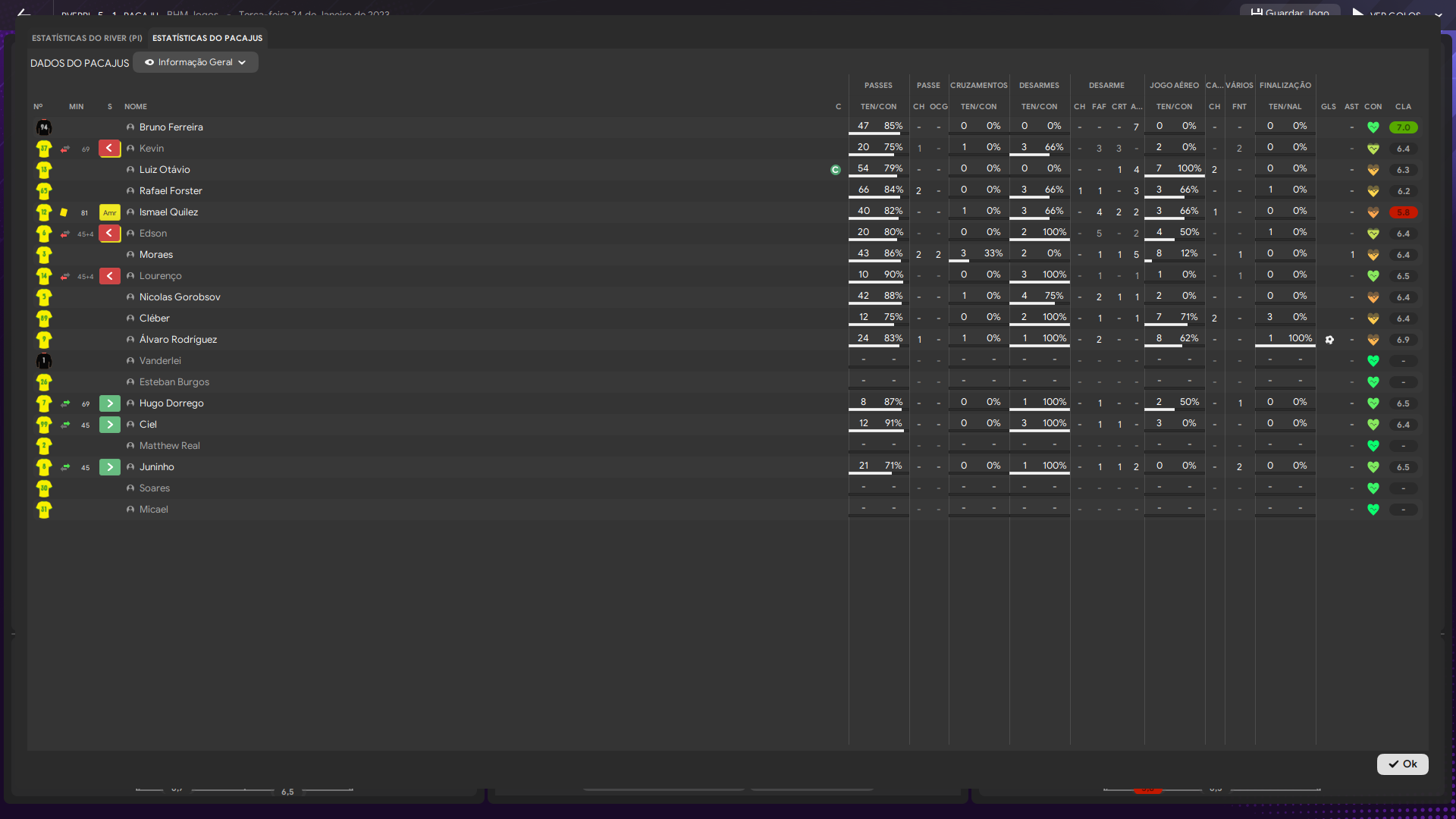The image size is (1456, 819).
Task: Open Esteban Burgos's player name
Action: (174, 382)
